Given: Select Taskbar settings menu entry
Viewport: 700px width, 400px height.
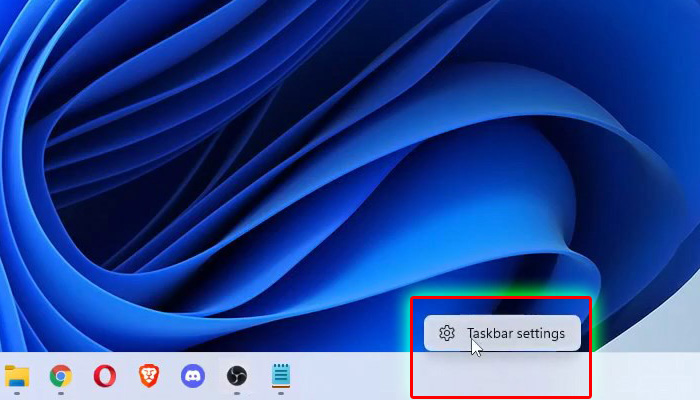Looking at the screenshot, I should click(x=502, y=333).
